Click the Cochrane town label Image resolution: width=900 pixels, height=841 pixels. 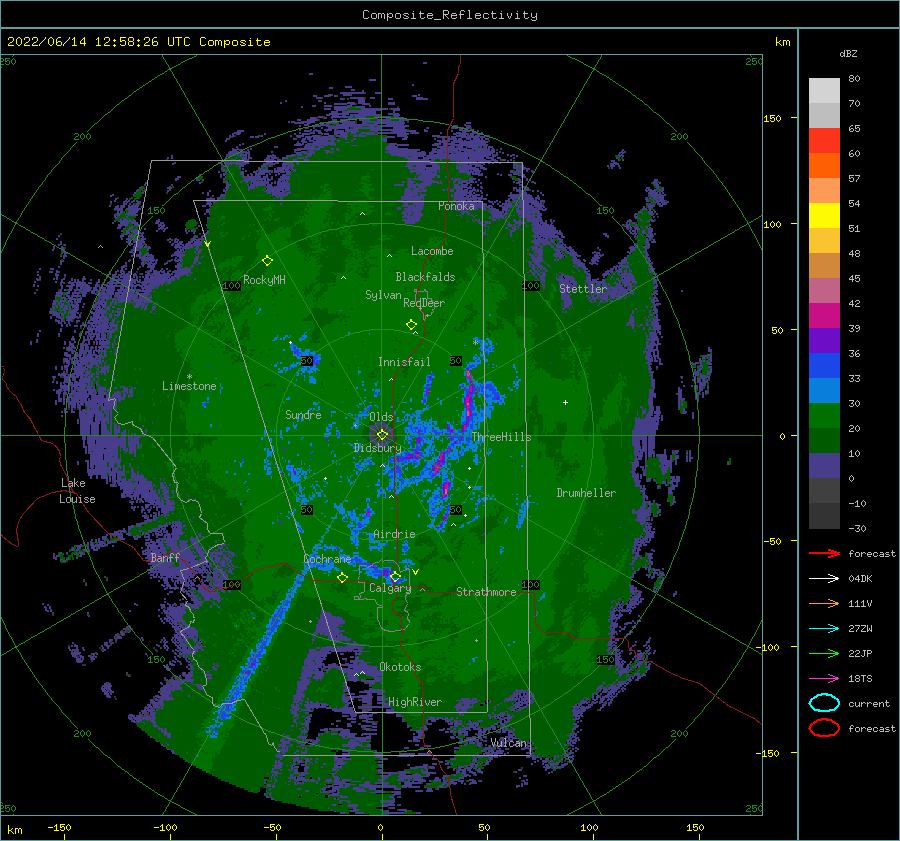coord(327,559)
